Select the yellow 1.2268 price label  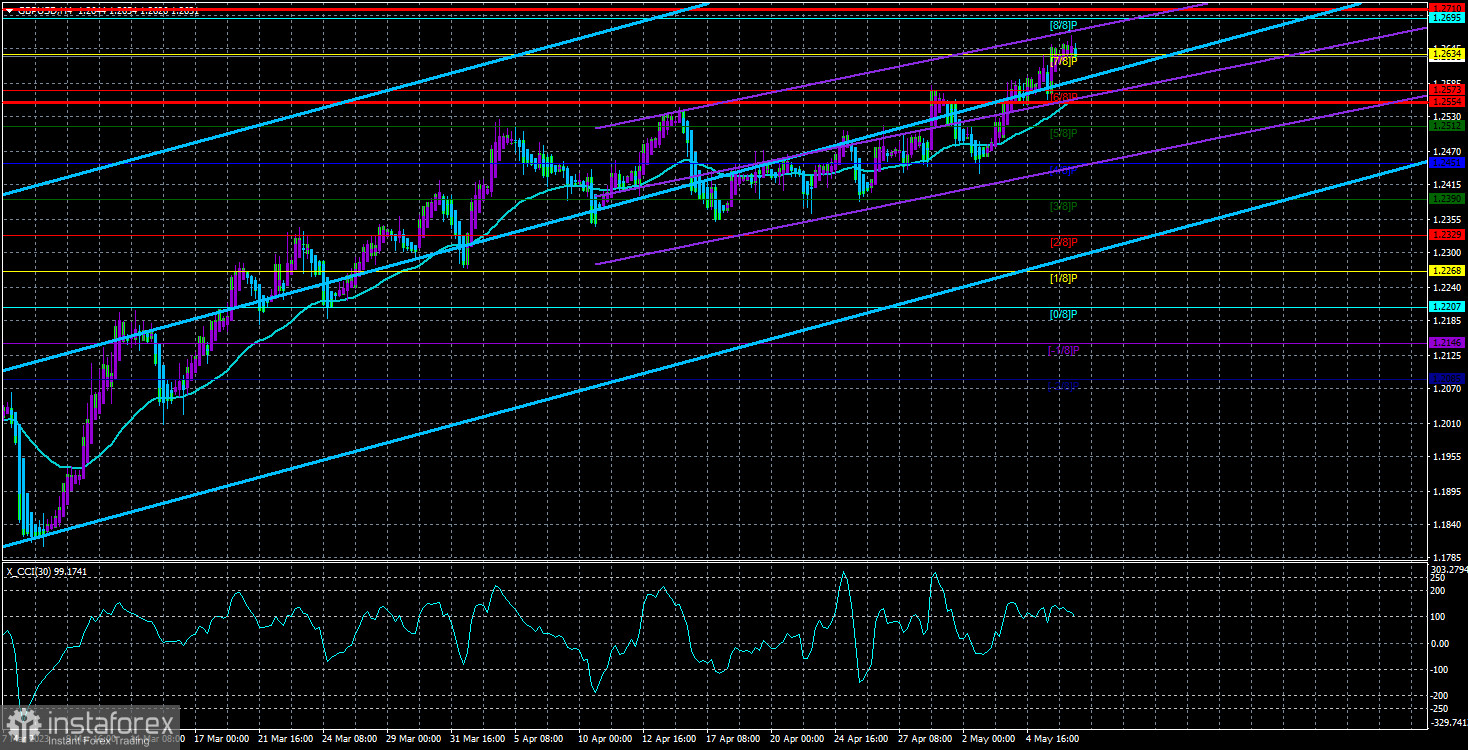1446,270
